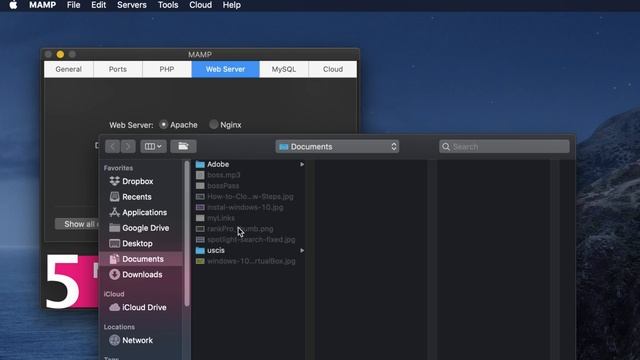Open the Tools menu
Screen dimensions: 640x360
(x=168, y=5)
